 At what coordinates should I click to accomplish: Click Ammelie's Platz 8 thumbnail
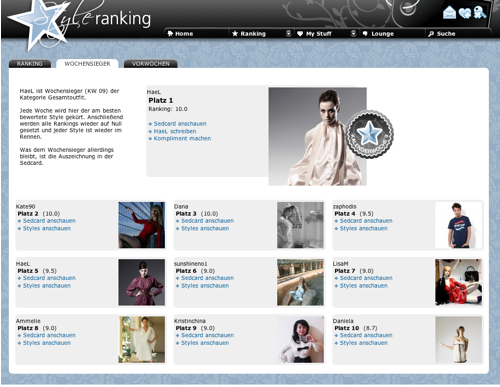(142, 340)
